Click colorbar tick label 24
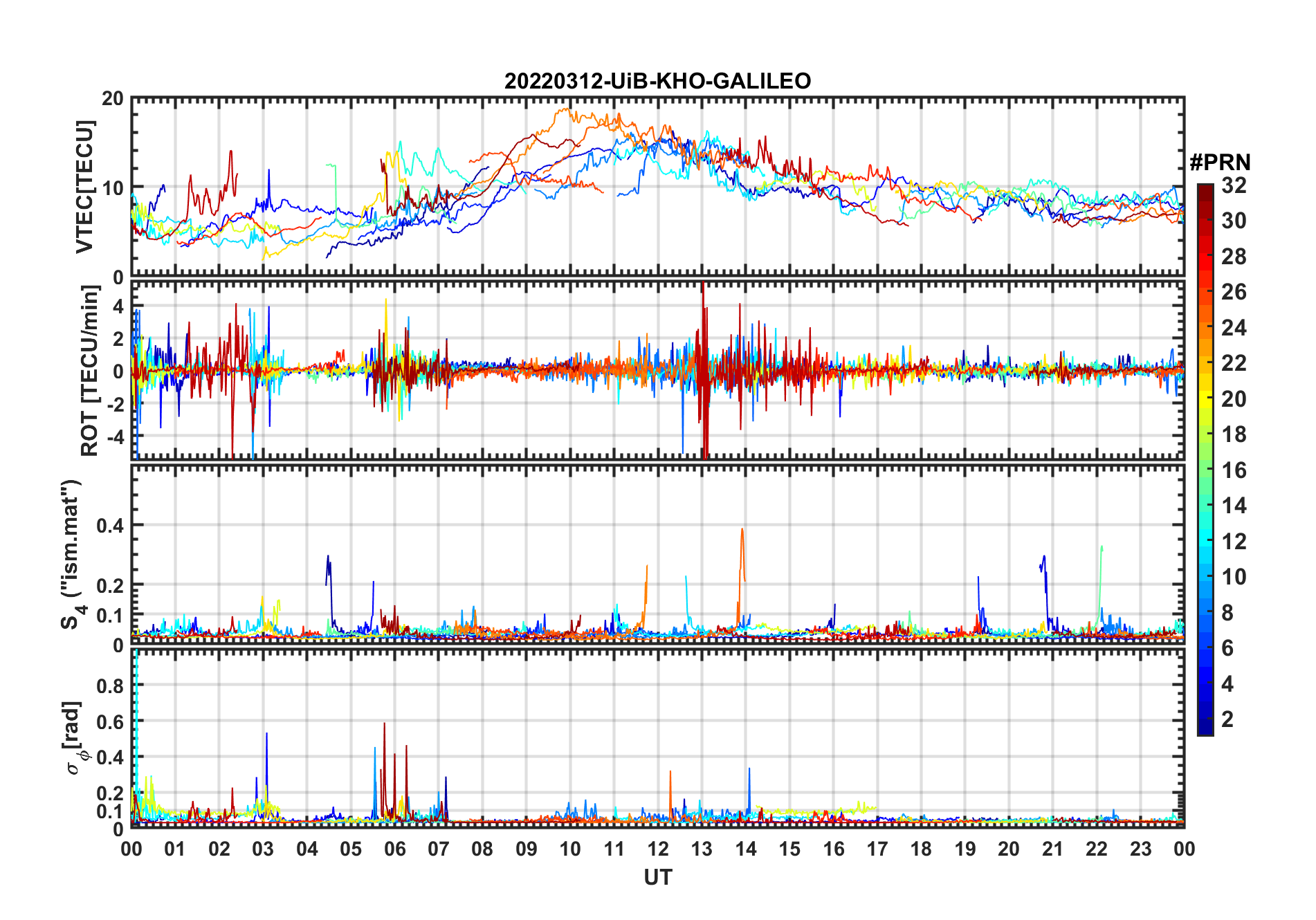 [x=1234, y=328]
